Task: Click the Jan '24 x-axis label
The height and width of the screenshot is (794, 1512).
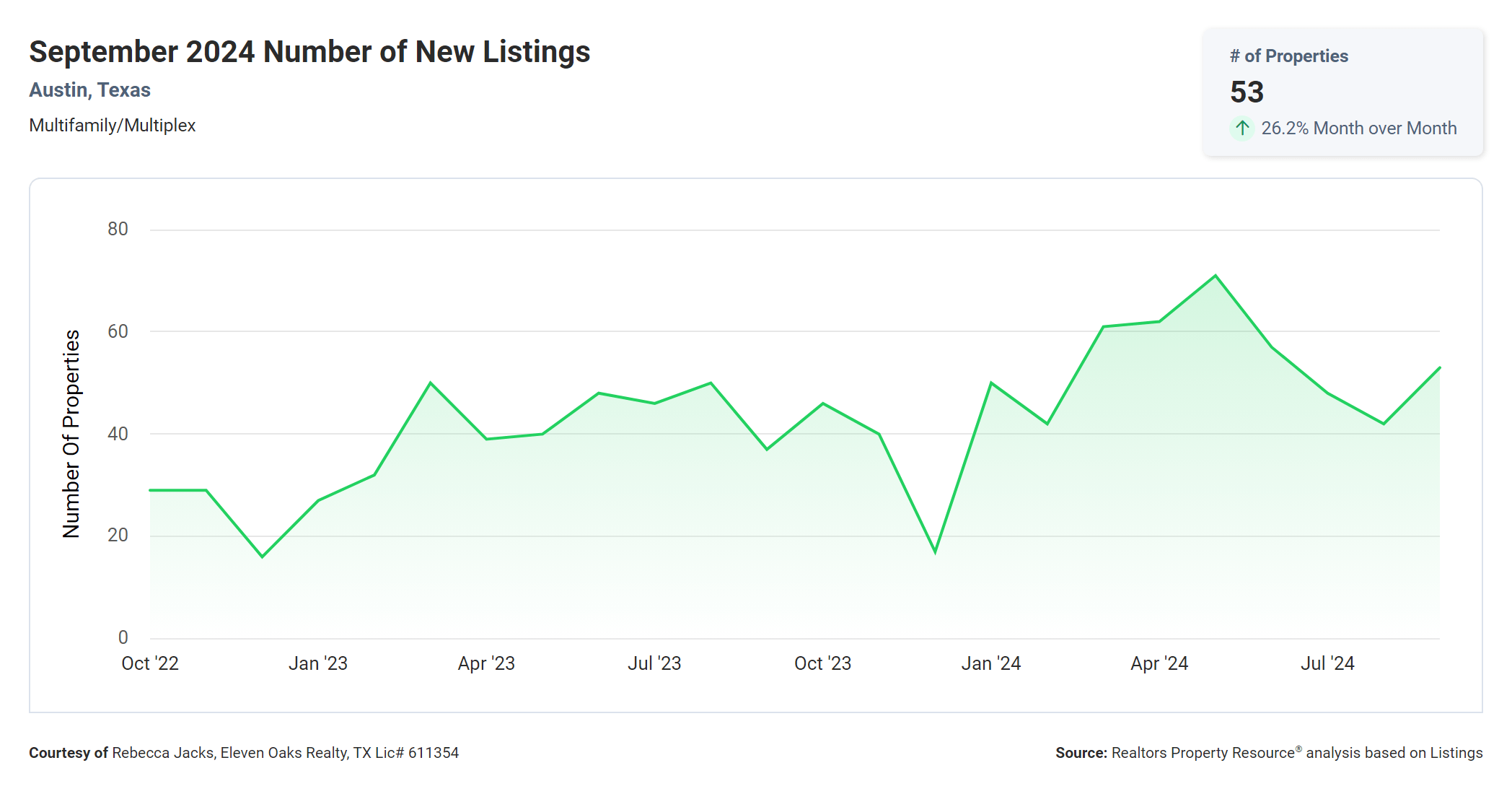Action: tap(990, 663)
